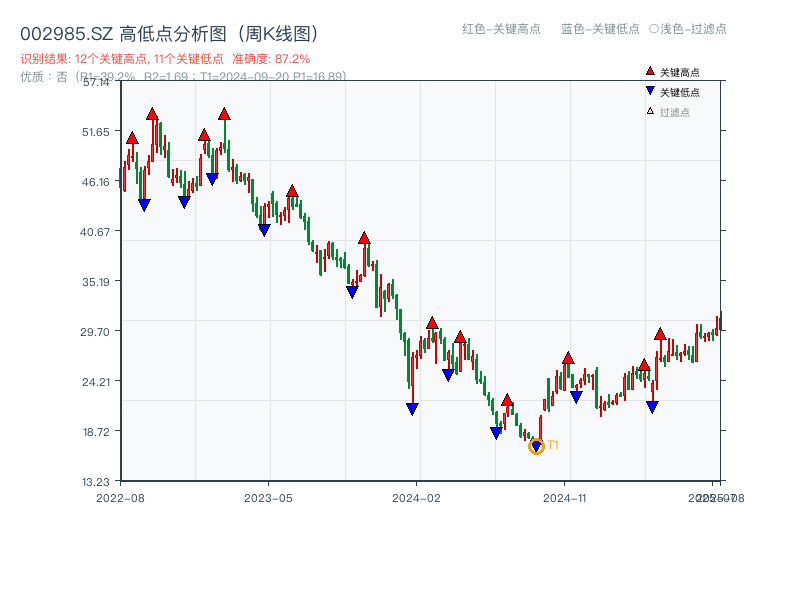Toggle the 过滤点 legend label
The height and width of the screenshot is (600, 800).
(x=674, y=112)
